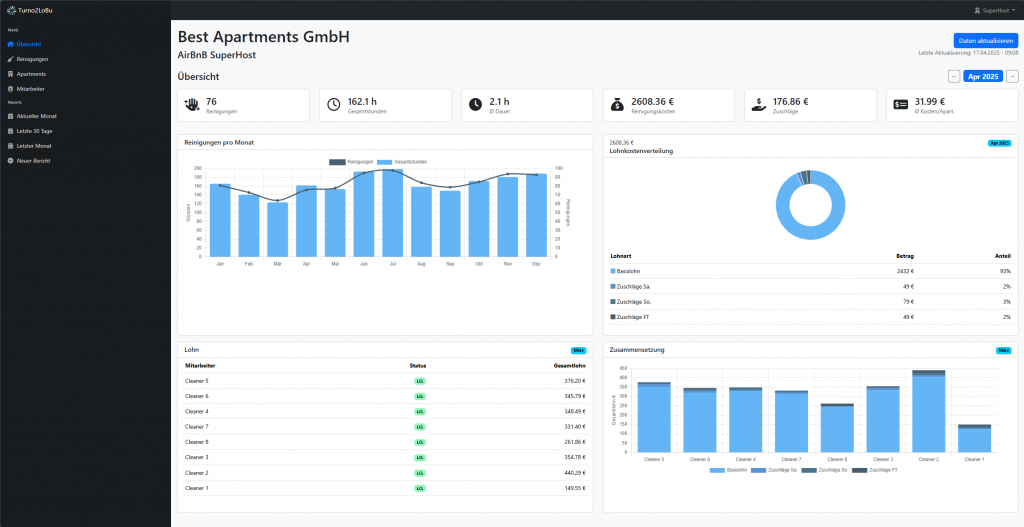
Task: Click the home icon beside Übersicht
Action: 11,44
